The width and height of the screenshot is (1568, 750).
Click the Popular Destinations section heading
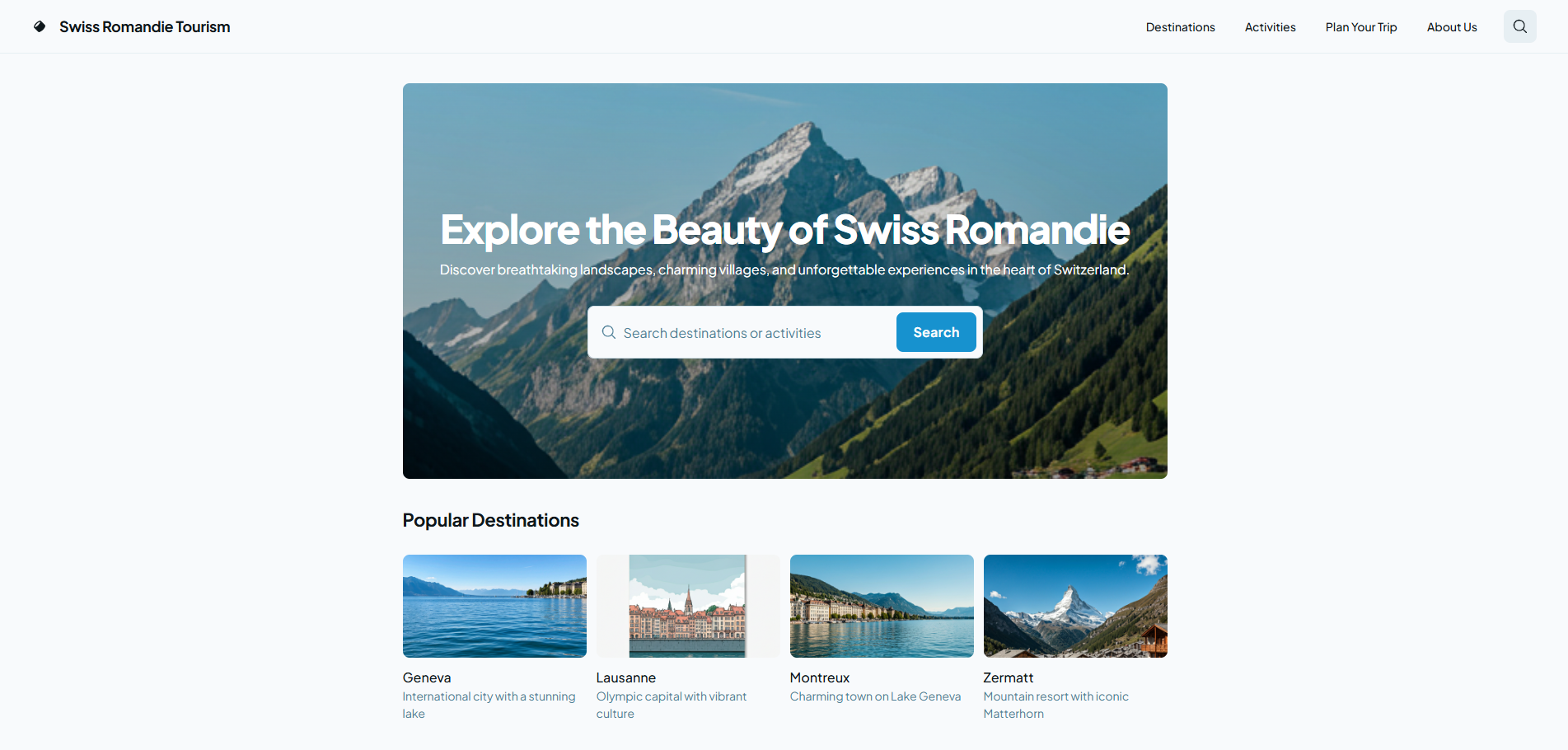tap(491, 520)
